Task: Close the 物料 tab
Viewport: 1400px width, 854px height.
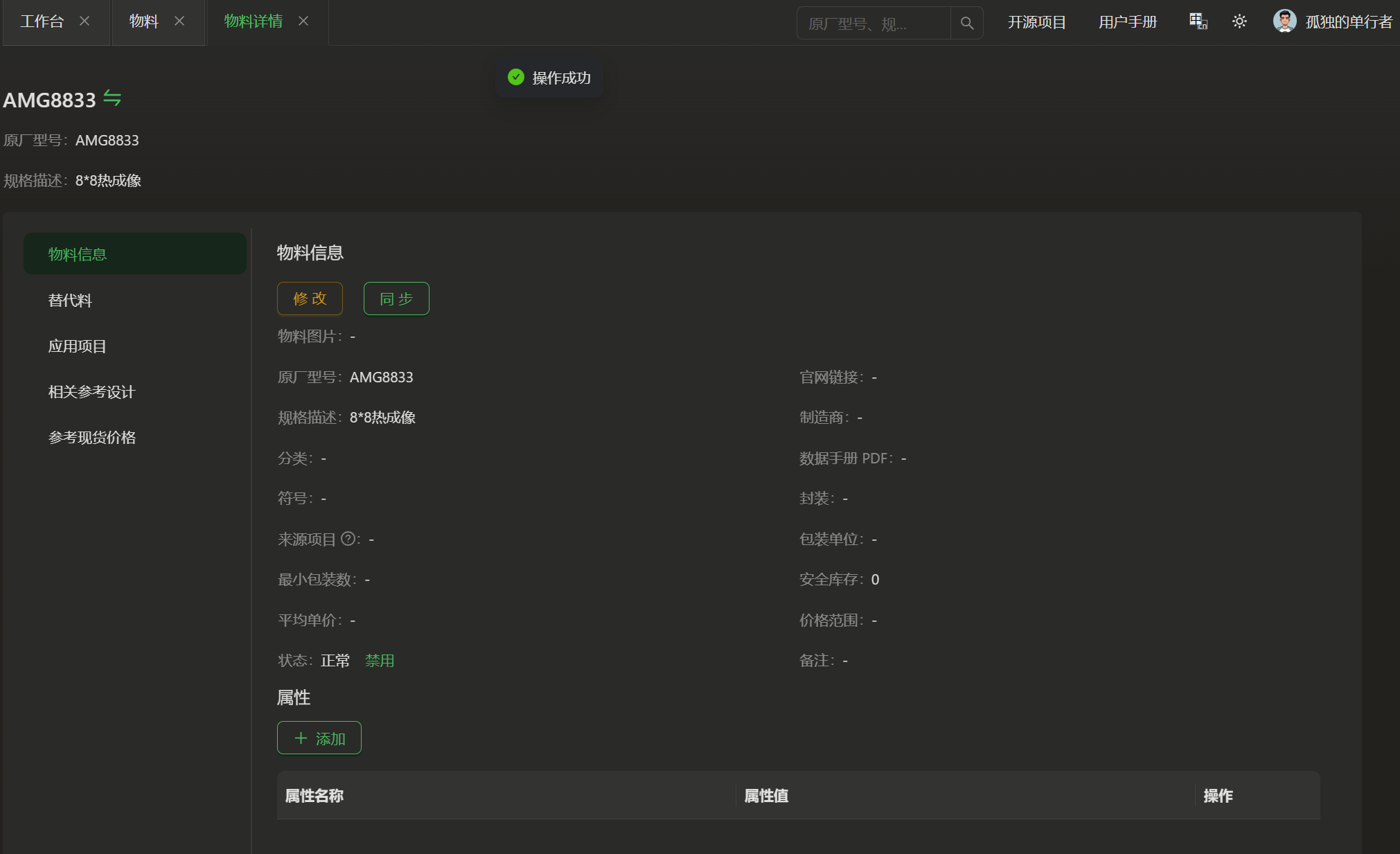Action: pyautogui.click(x=179, y=21)
